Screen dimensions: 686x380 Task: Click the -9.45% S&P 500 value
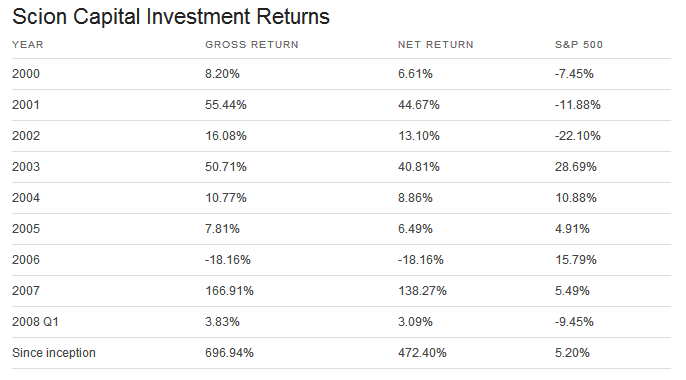click(574, 322)
